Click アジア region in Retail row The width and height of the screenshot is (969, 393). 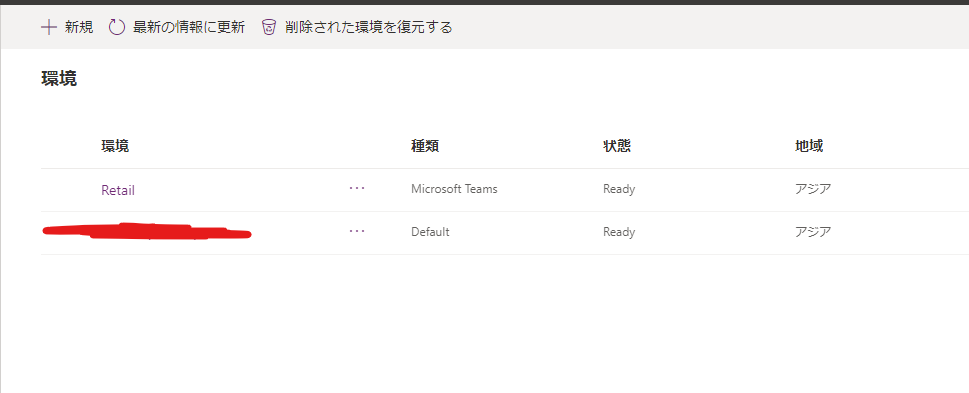coord(813,189)
